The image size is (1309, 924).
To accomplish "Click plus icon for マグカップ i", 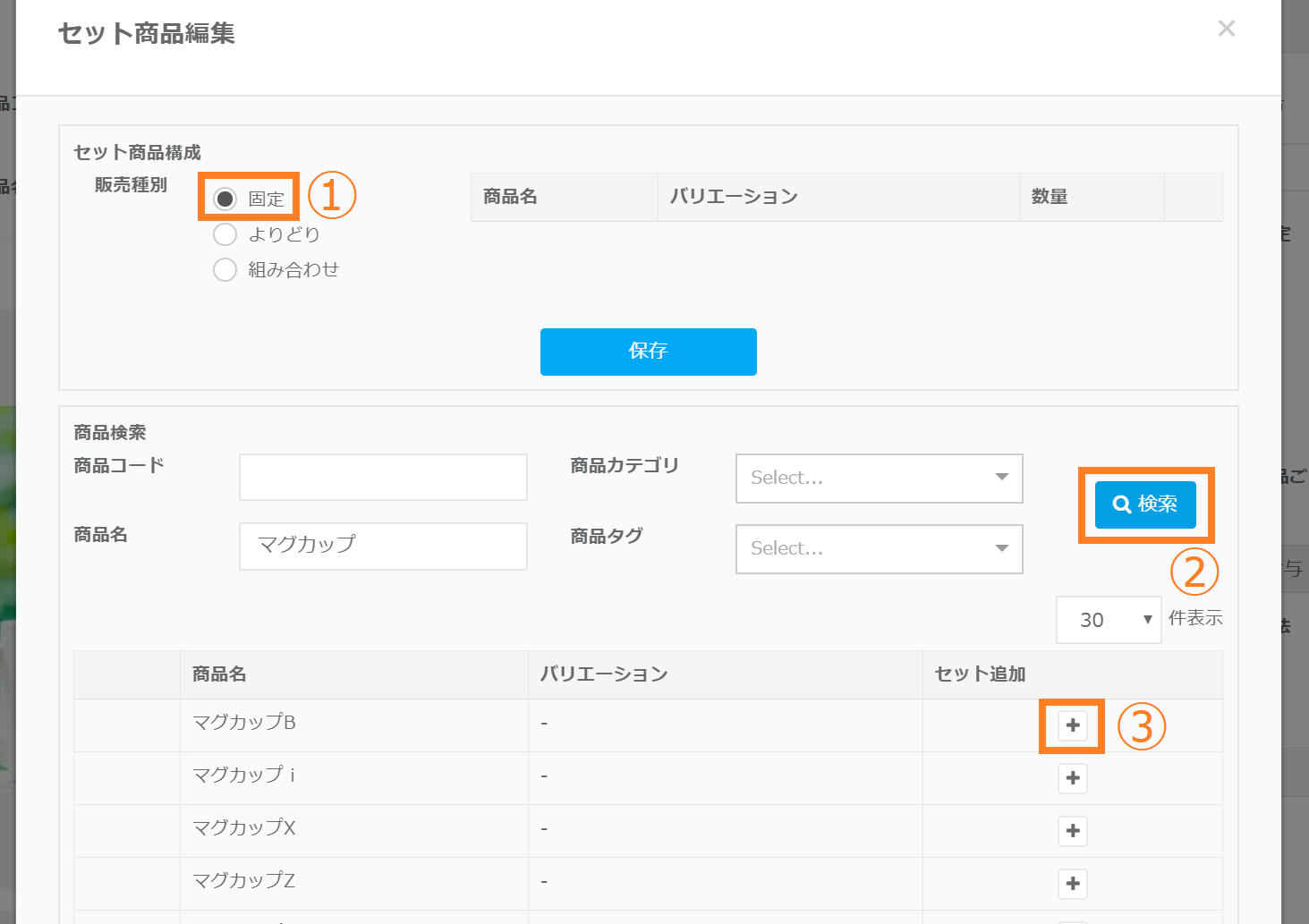I will click(x=1072, y=778).
